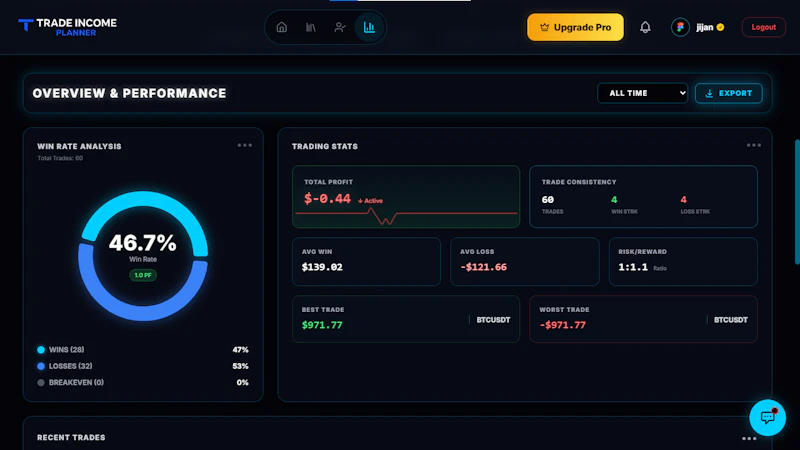The image size is (800, 450).
Task: Click the Upgrade Pro button
Action: (x=575, y=27)
